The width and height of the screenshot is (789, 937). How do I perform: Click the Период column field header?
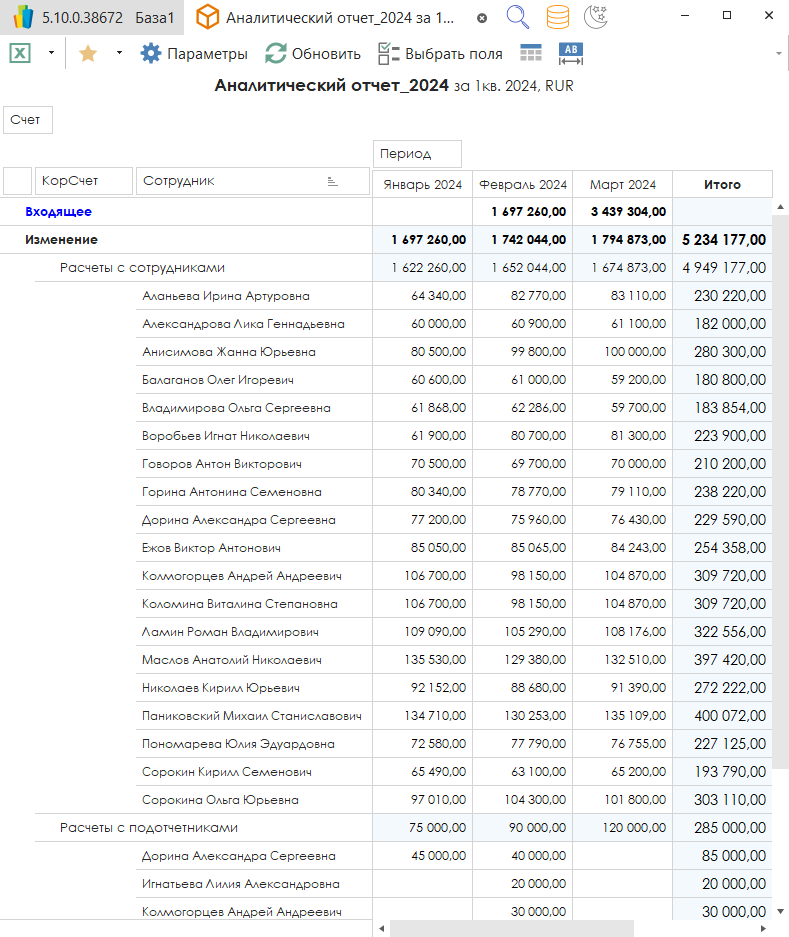pyautogui.click(x=417, y=154)
